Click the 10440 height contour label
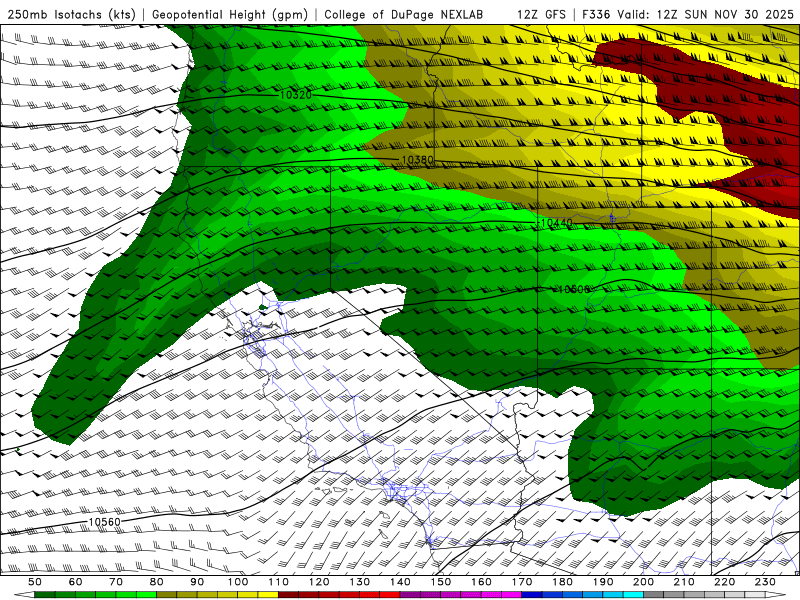 point(556,223)
